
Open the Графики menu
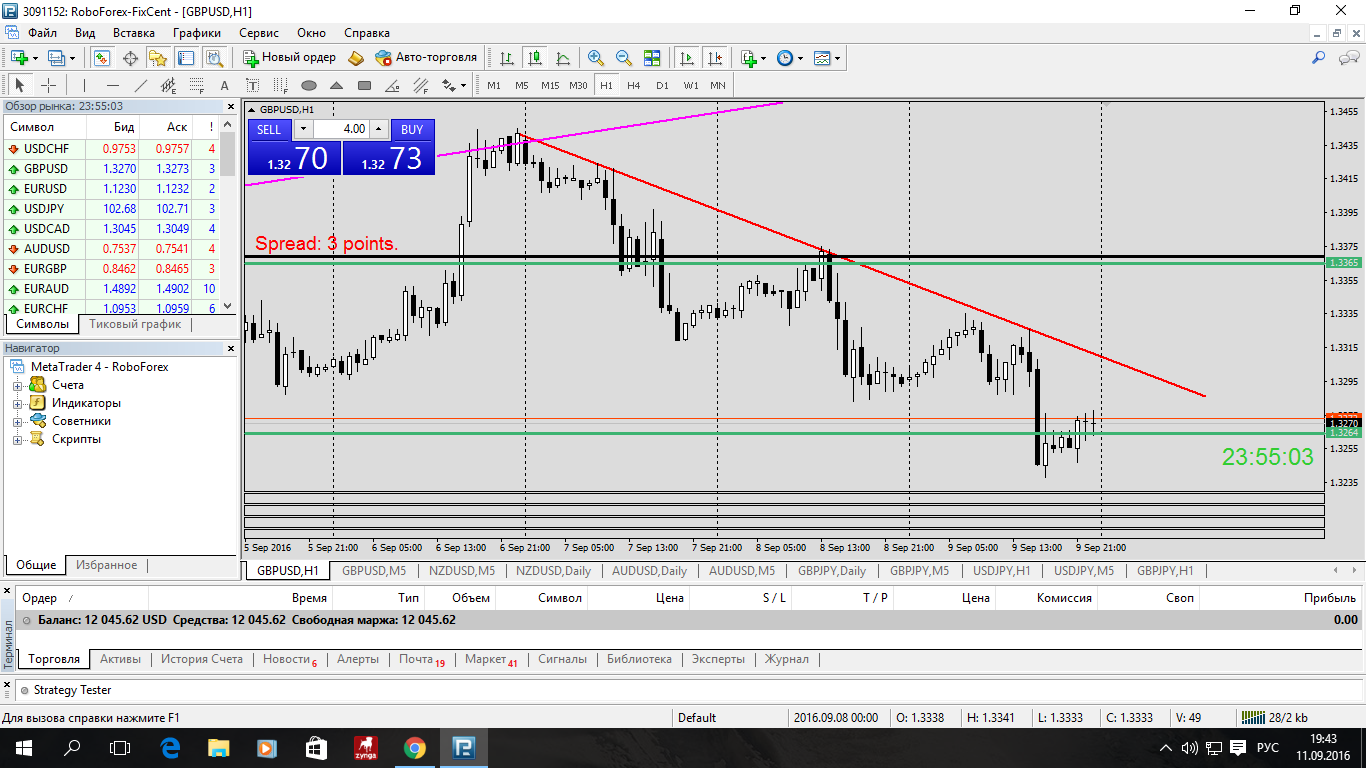[196, 33]
